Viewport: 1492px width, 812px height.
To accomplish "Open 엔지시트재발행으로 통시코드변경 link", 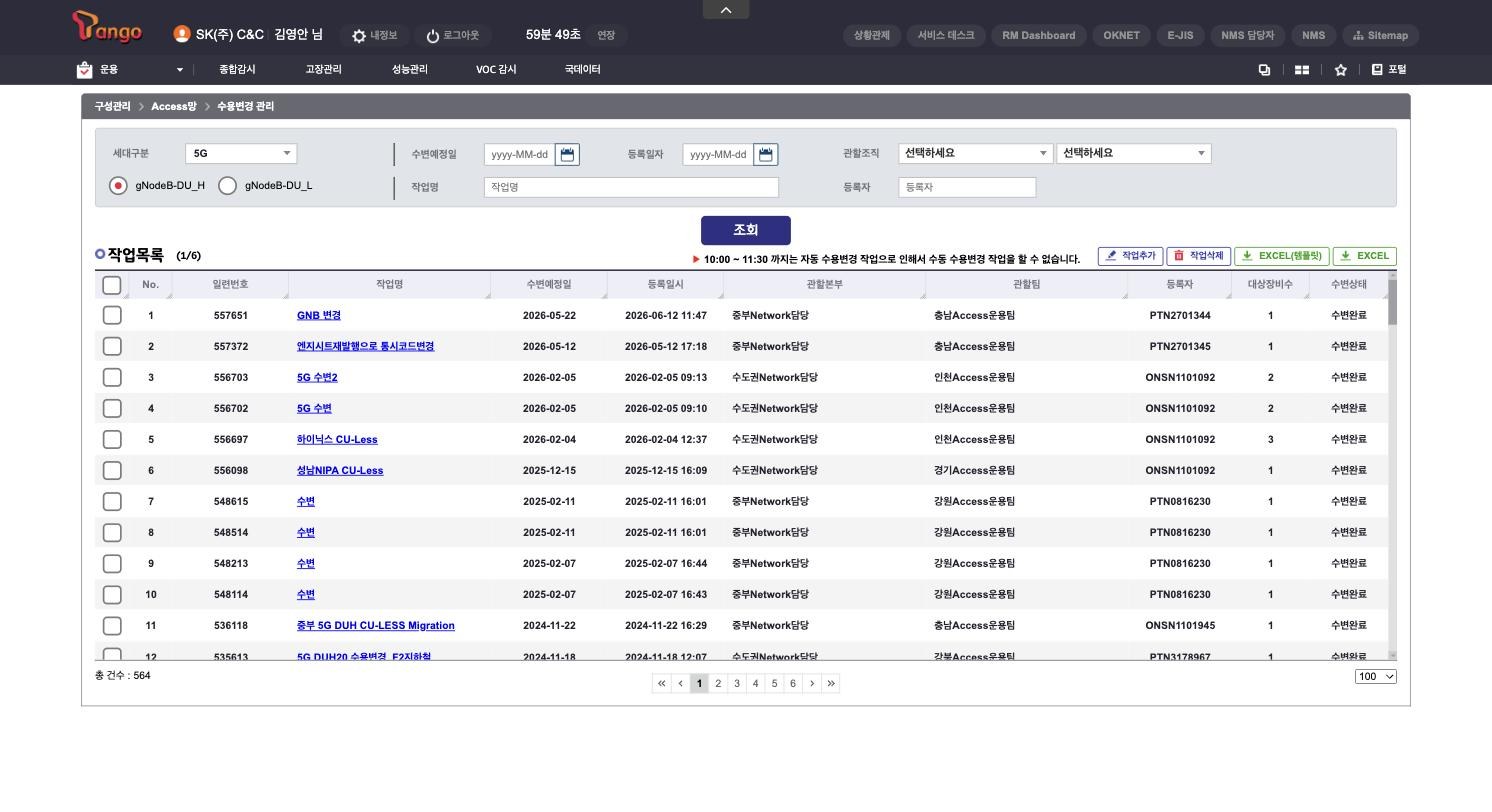I will click(365, 346).
